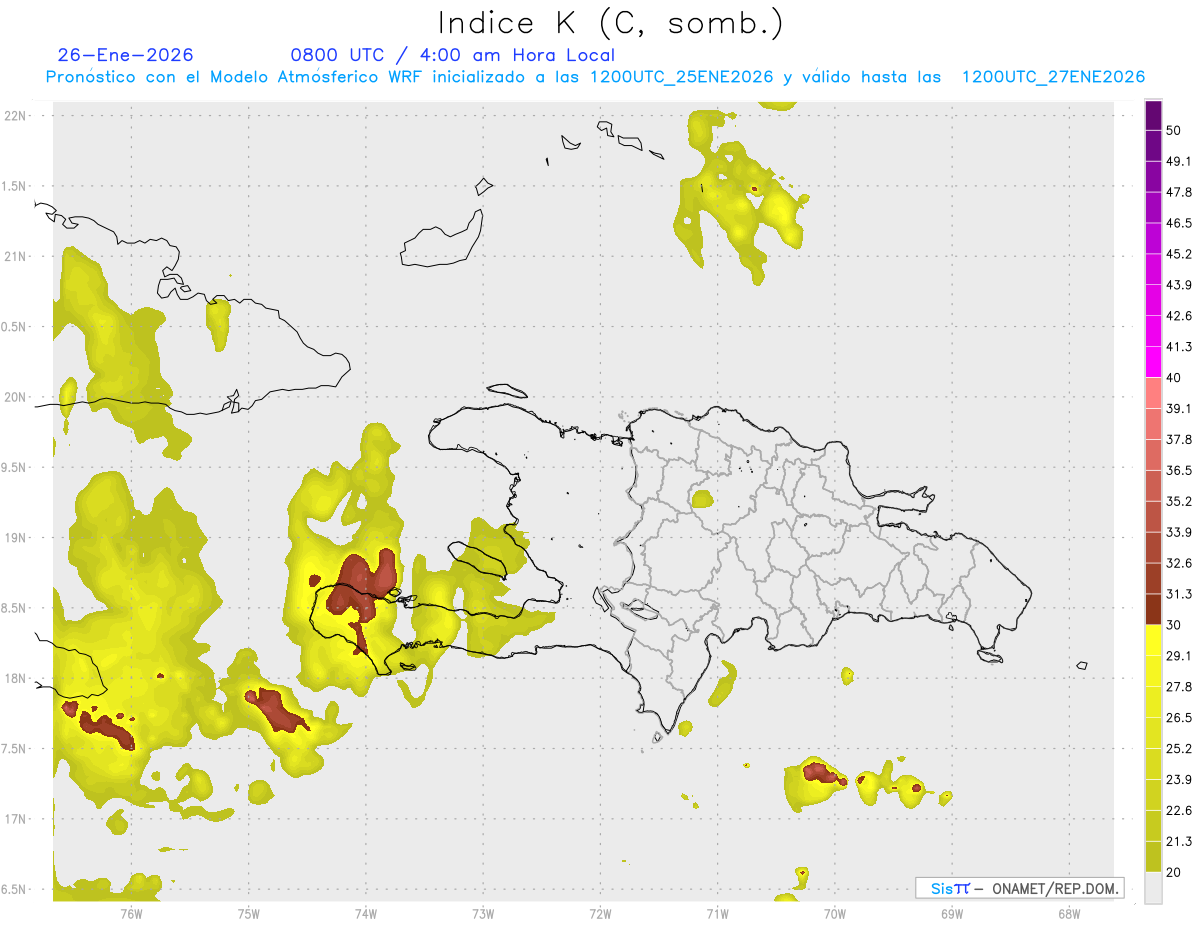Click the legend value "43.9"
The height and width of the screenshot is (927, 1200).
[x=1179, y=285]
